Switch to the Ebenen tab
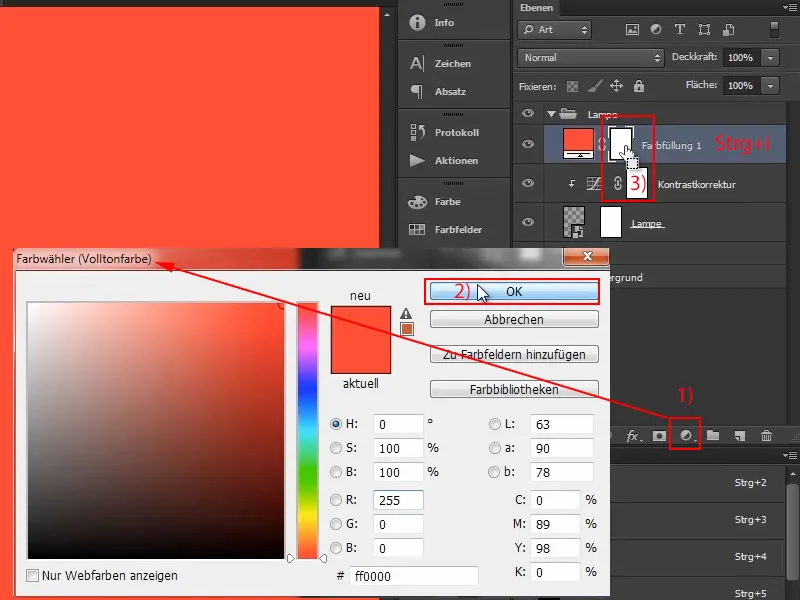800x600 pixels. point(536,8)
